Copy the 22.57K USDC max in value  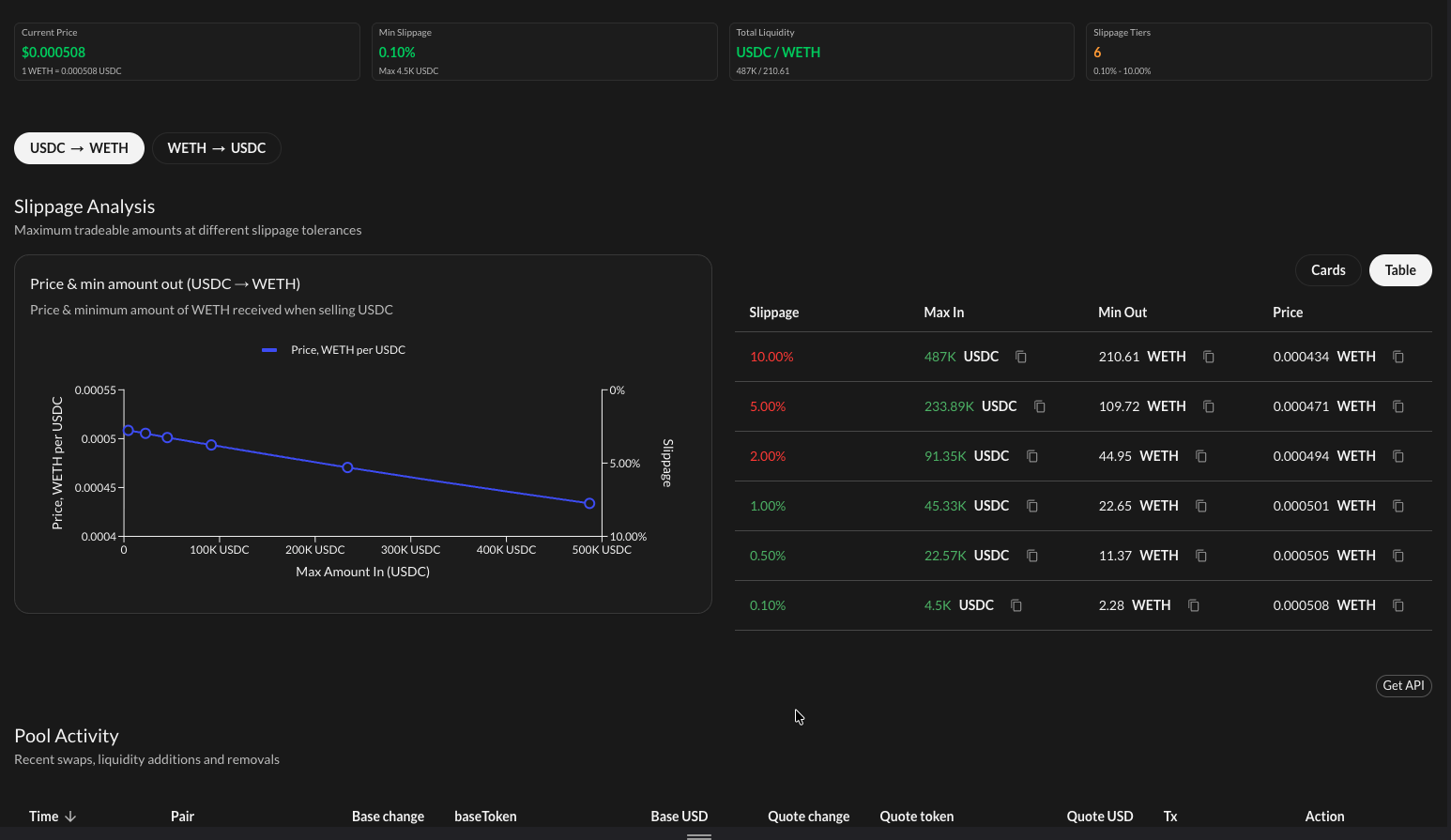click(1032, 556)
